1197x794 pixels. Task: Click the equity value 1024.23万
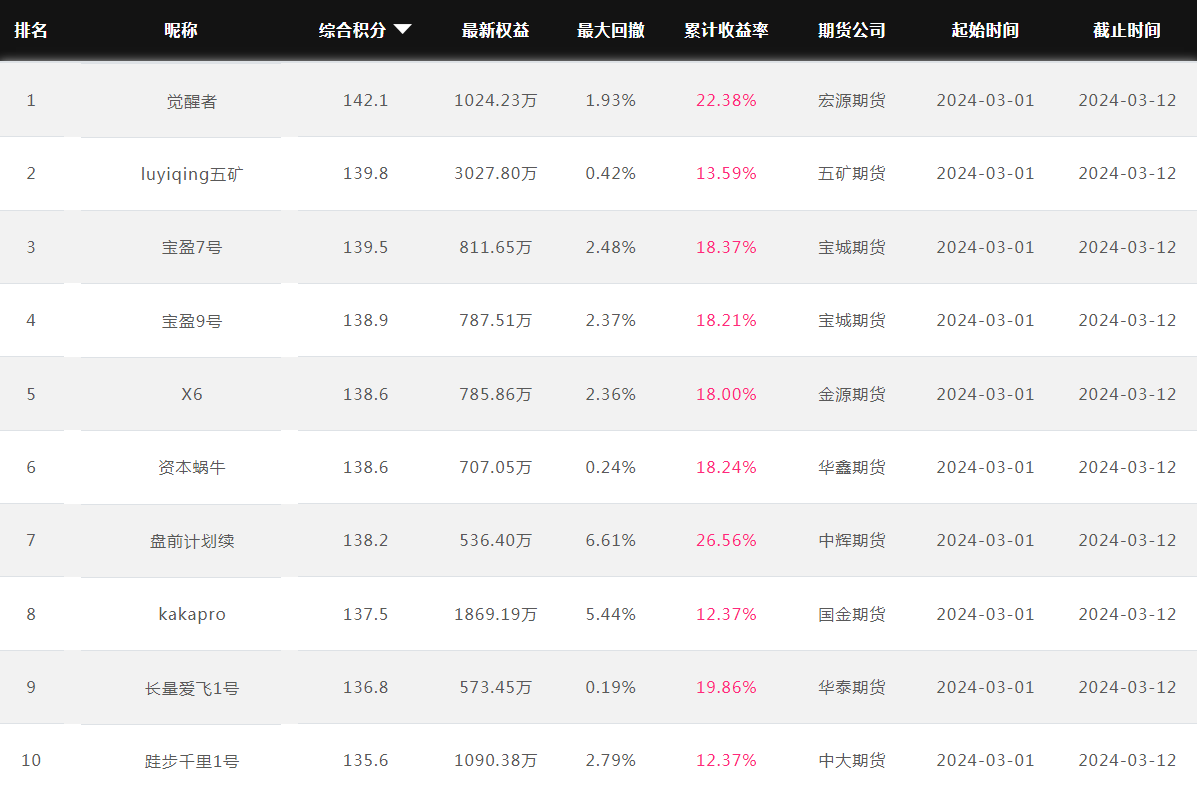coord(495,100)
